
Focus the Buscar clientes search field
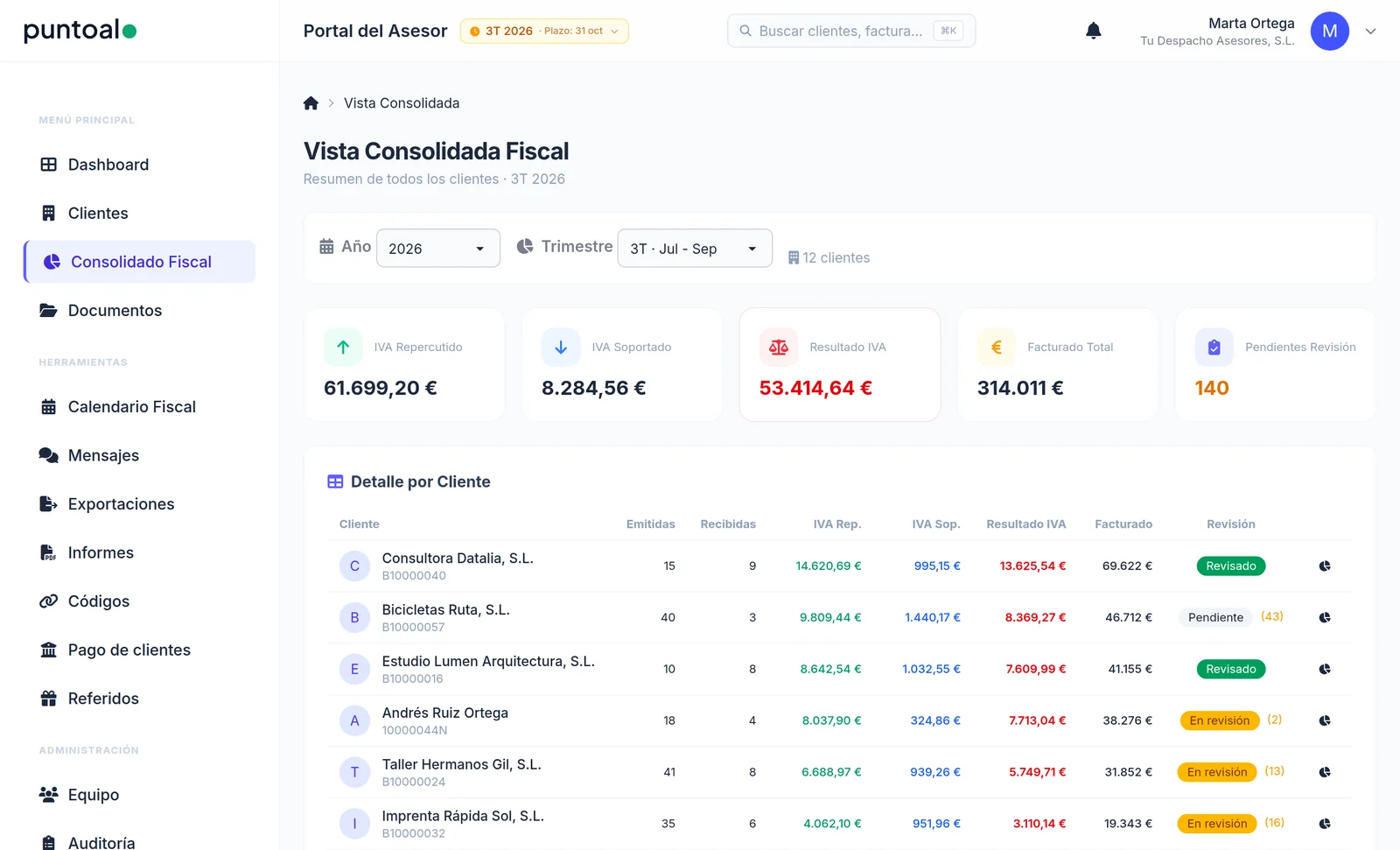coord(851,32)
